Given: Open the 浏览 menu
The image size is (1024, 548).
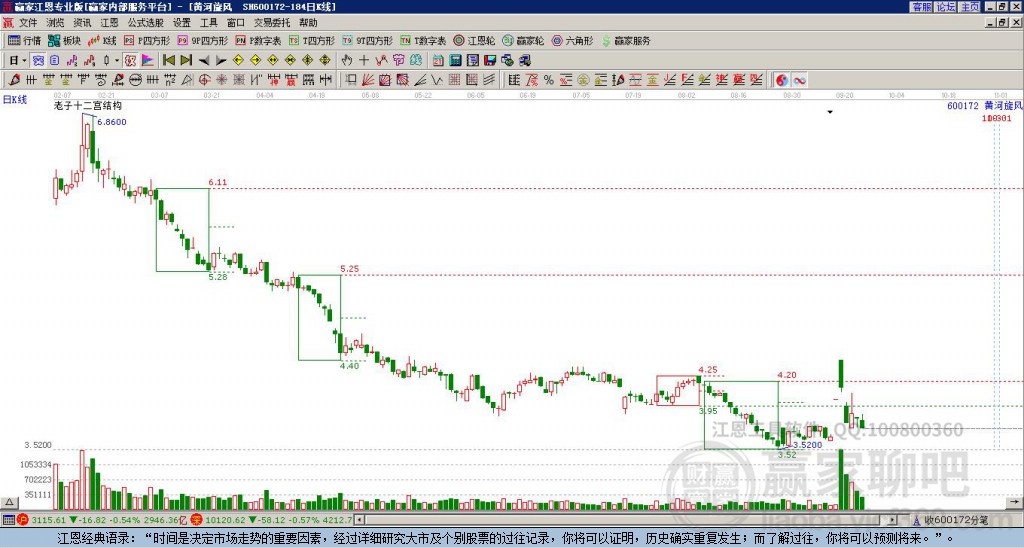Looking at the screenshot, I should [x=55, y=23].
